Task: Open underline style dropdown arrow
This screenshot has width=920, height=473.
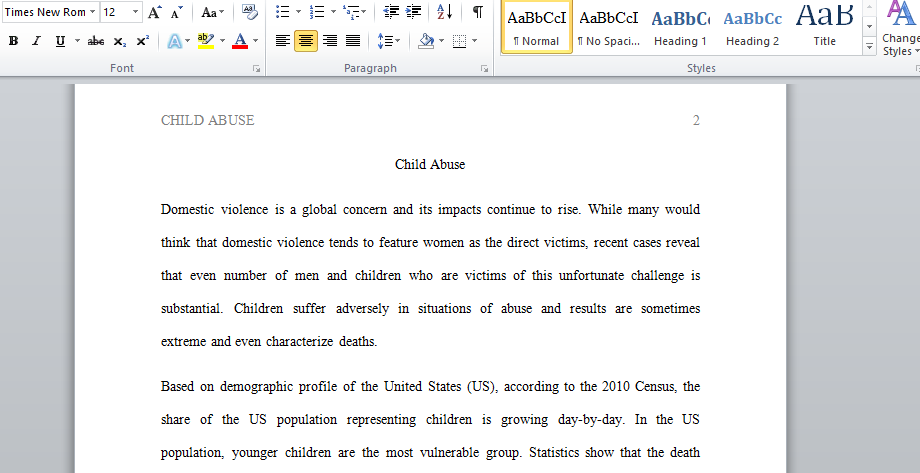Action: 77,41
